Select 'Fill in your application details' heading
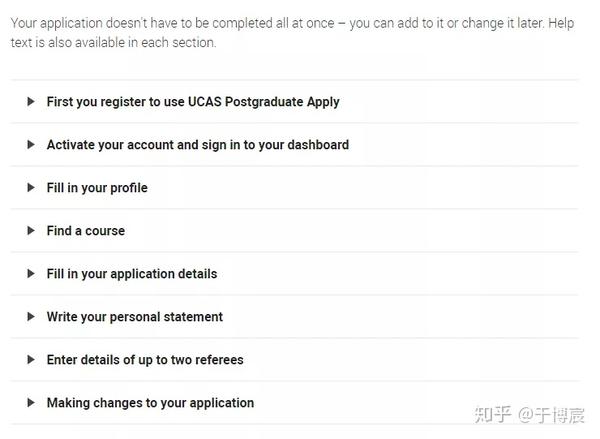 click(x=132, y=274)
